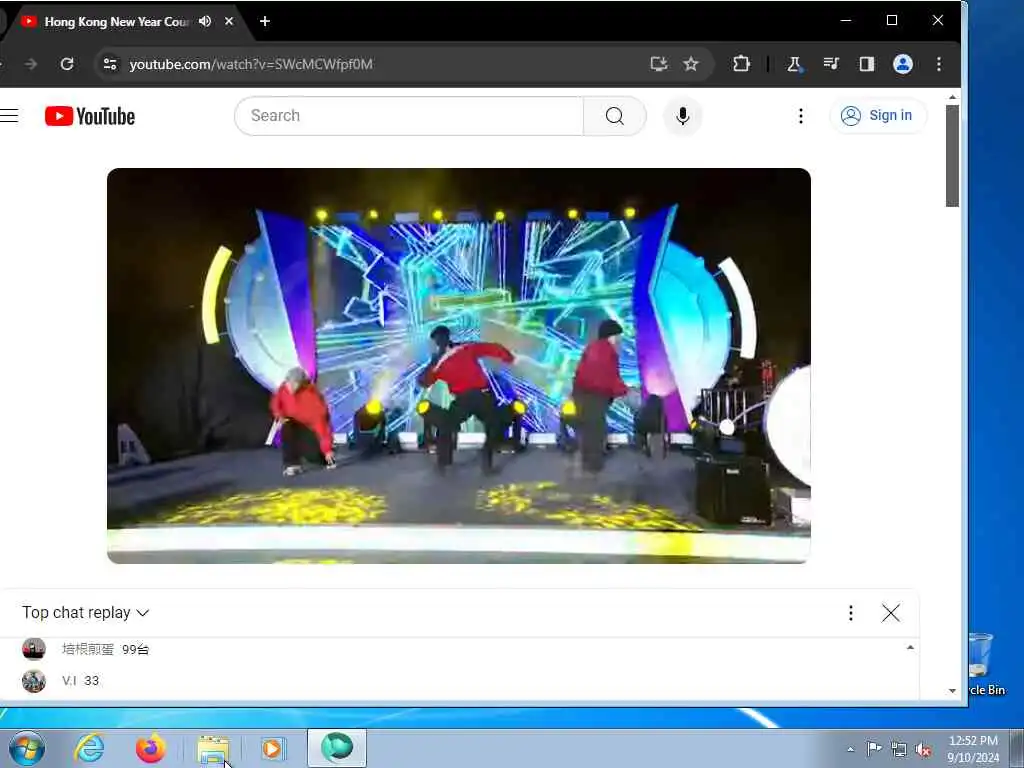Image resolution: width=1024 pixels, height=768 pixels.
Task: Open avatar of user V.I
Action: 34,681
